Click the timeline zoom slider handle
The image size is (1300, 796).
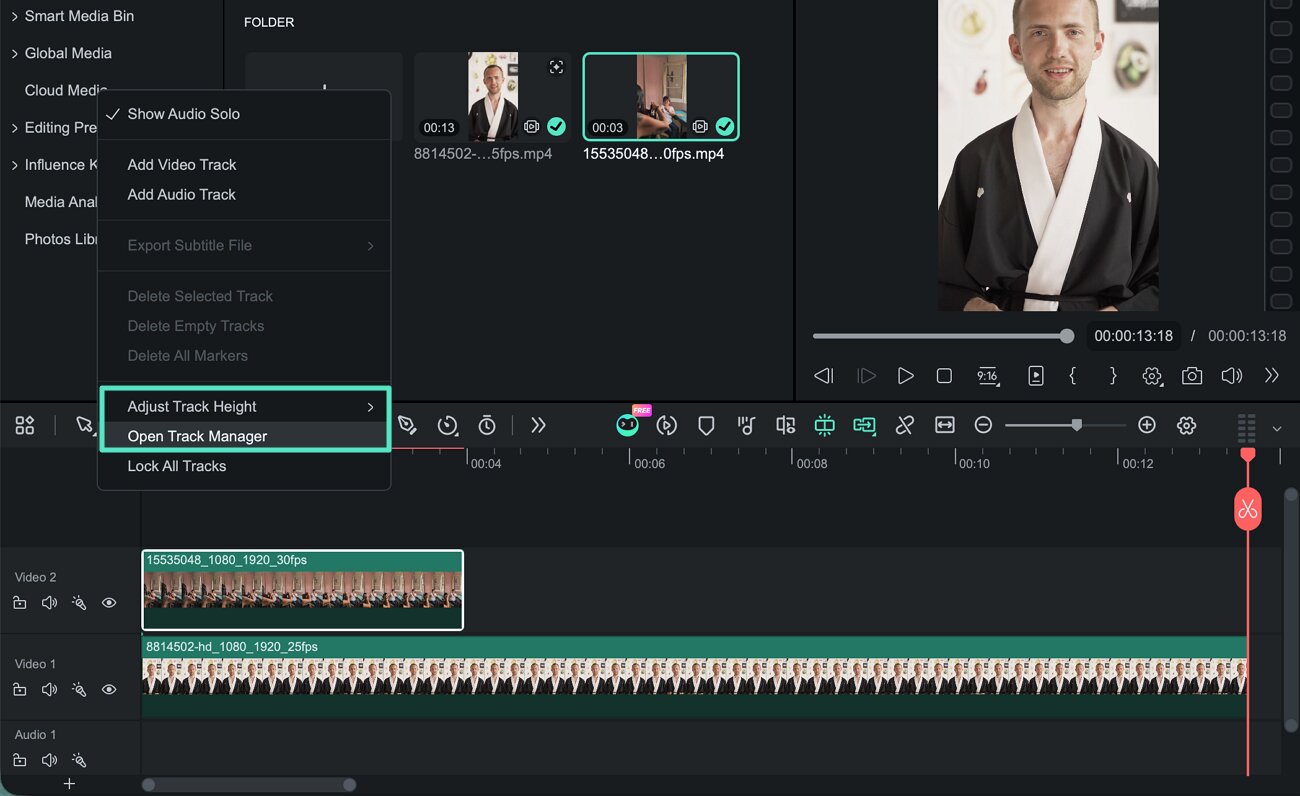(1076, 425)
